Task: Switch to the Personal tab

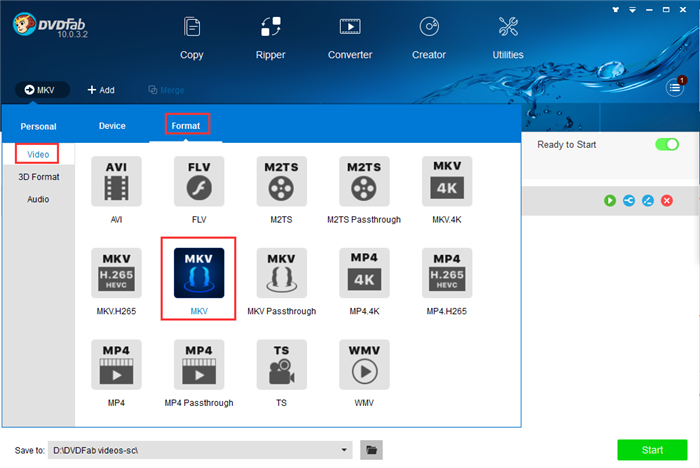Action: (x=38, y=126)
